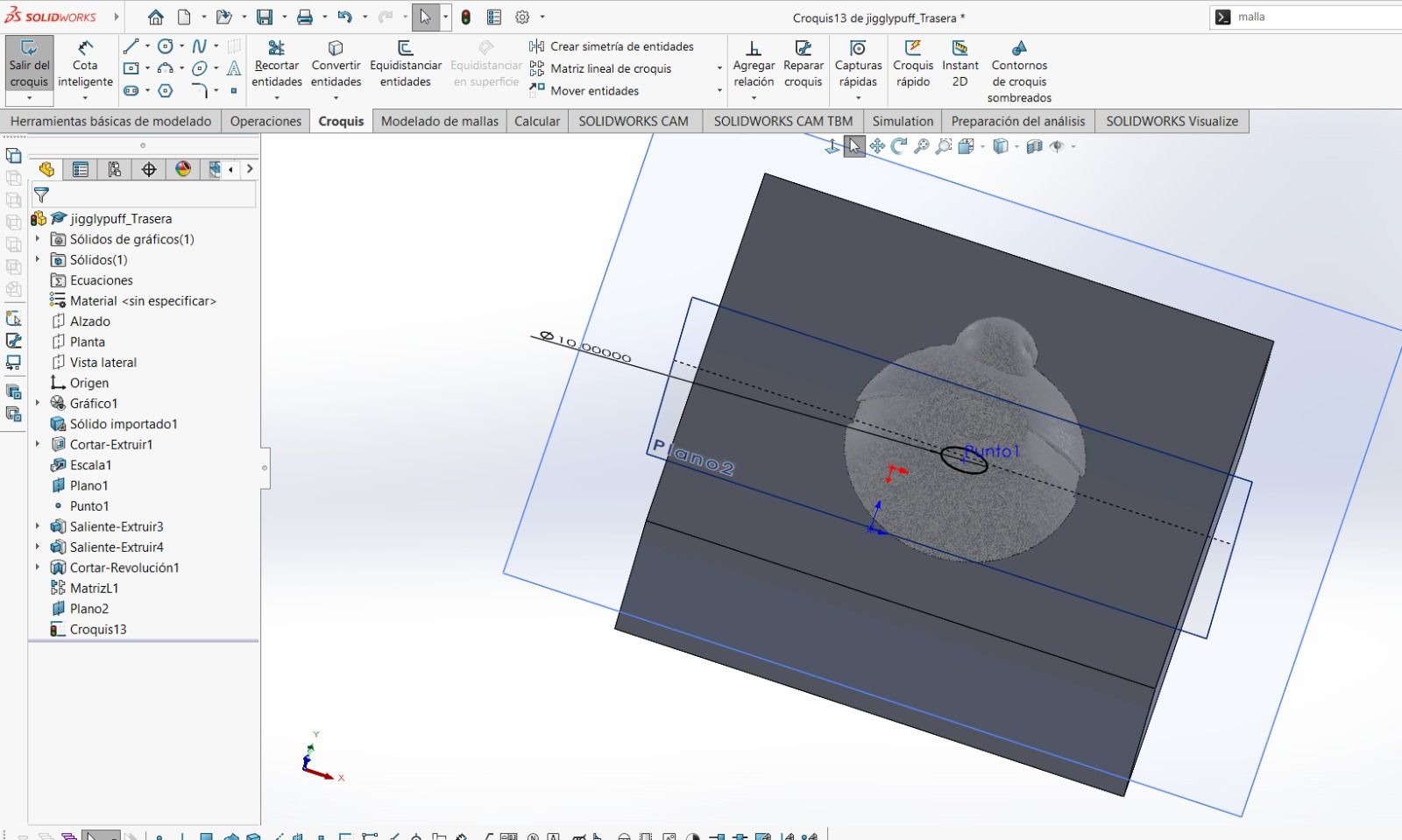Click Matriz lineal de croquis
Screen dimensions: 1402x840
[601, 68]
